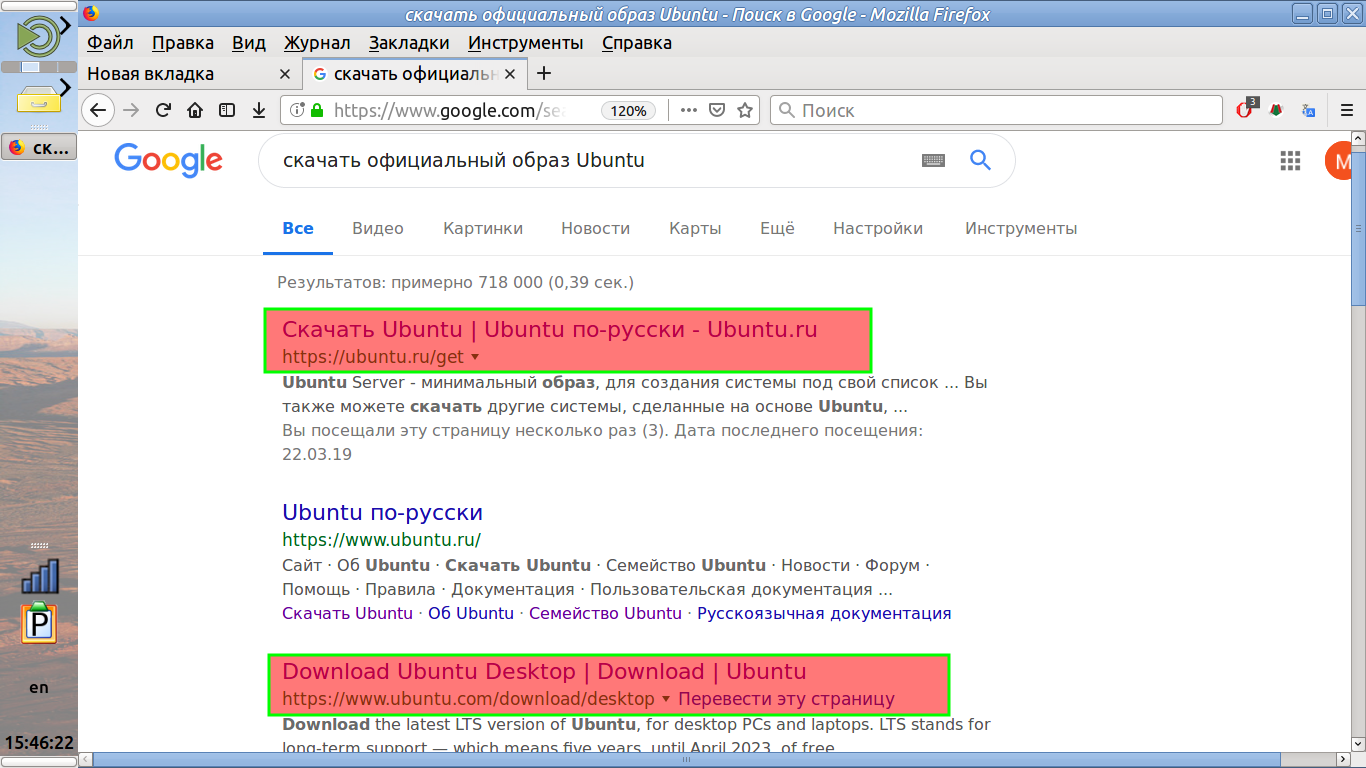Open the Downloads panel
The width and height of the screenshot is (1366, 768).
click(259, 110)
